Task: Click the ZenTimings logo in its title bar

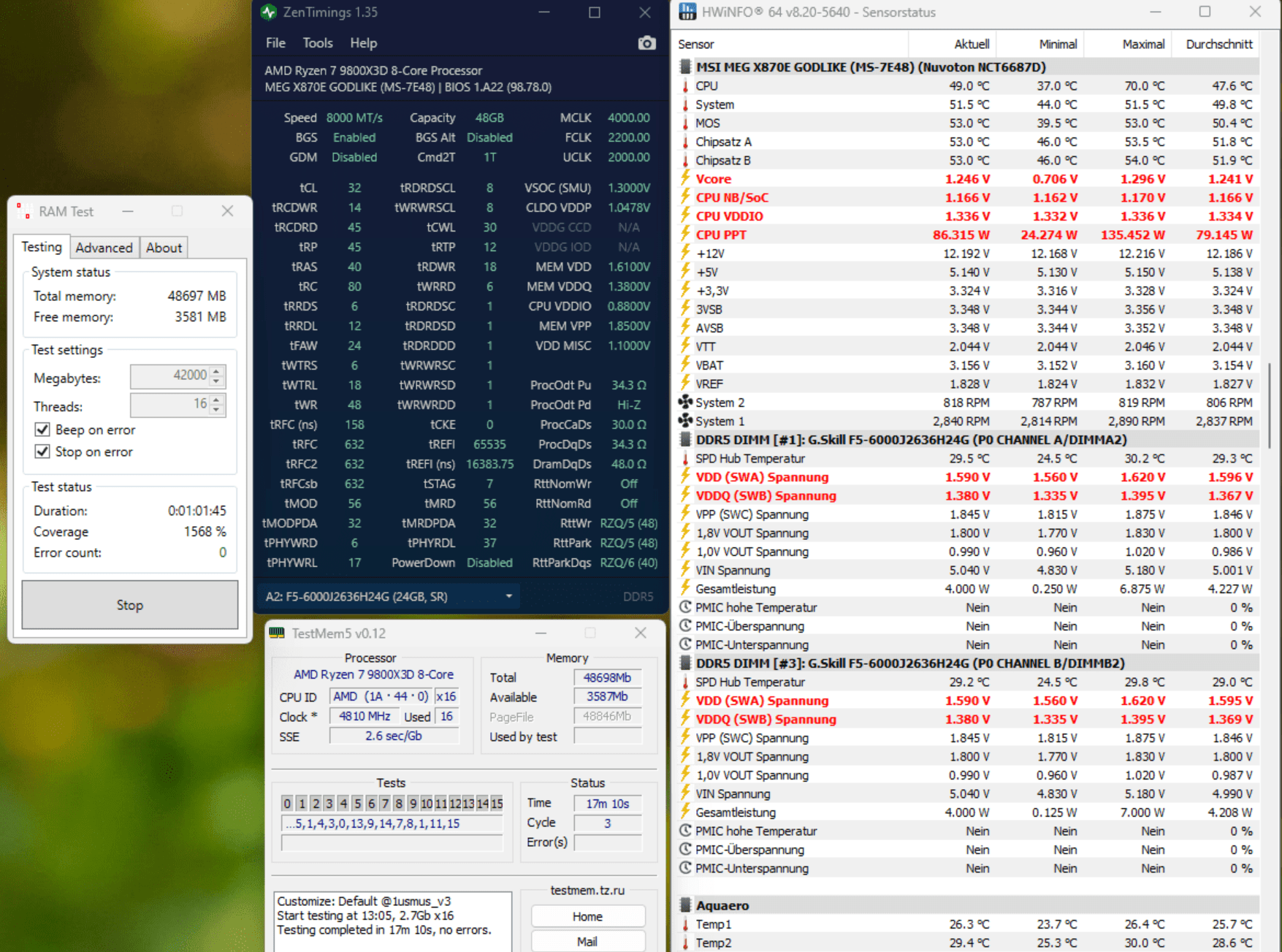Action: 269,12
